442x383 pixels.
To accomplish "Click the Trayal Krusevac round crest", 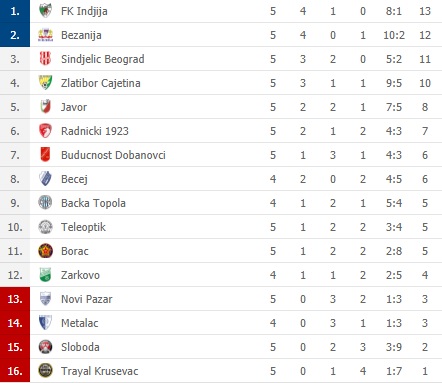I will click(45, 370).
